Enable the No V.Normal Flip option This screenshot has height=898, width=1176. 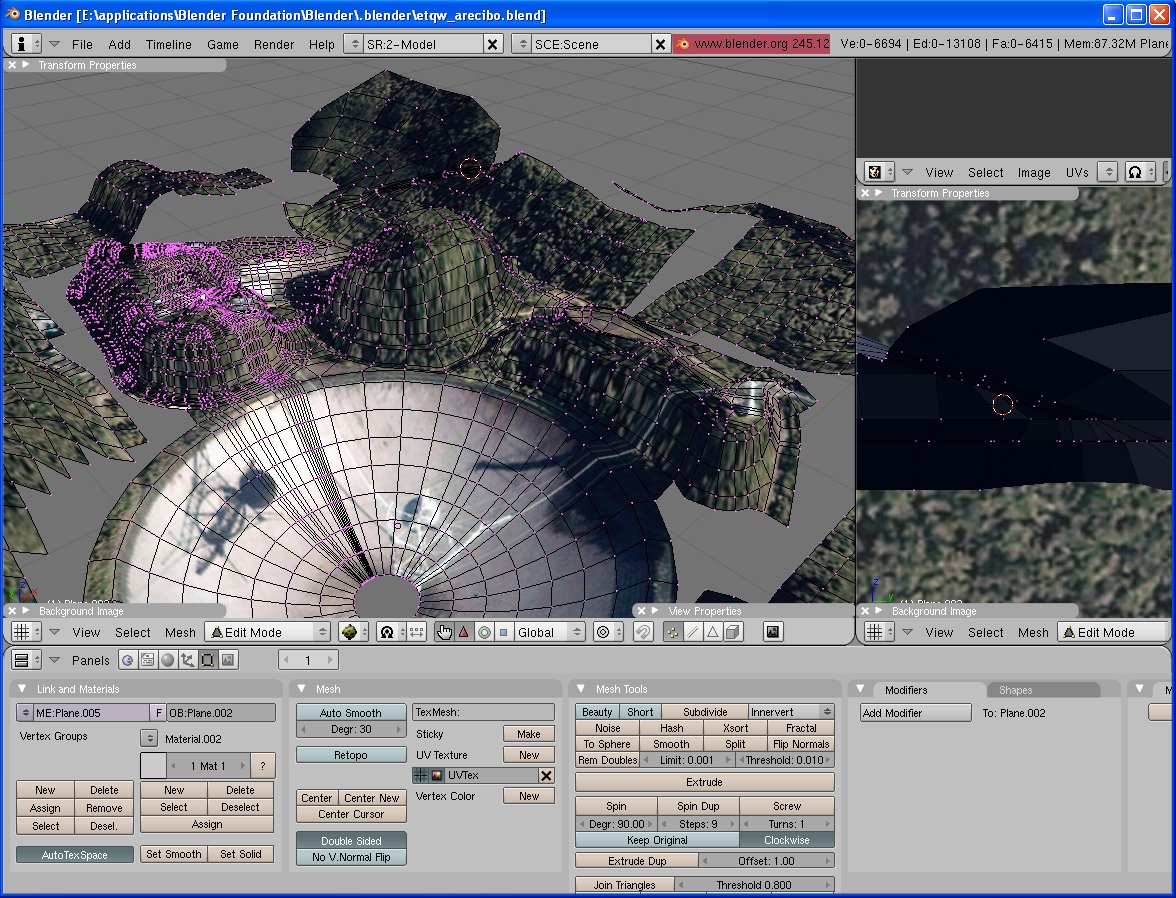(x=351, y=857)
